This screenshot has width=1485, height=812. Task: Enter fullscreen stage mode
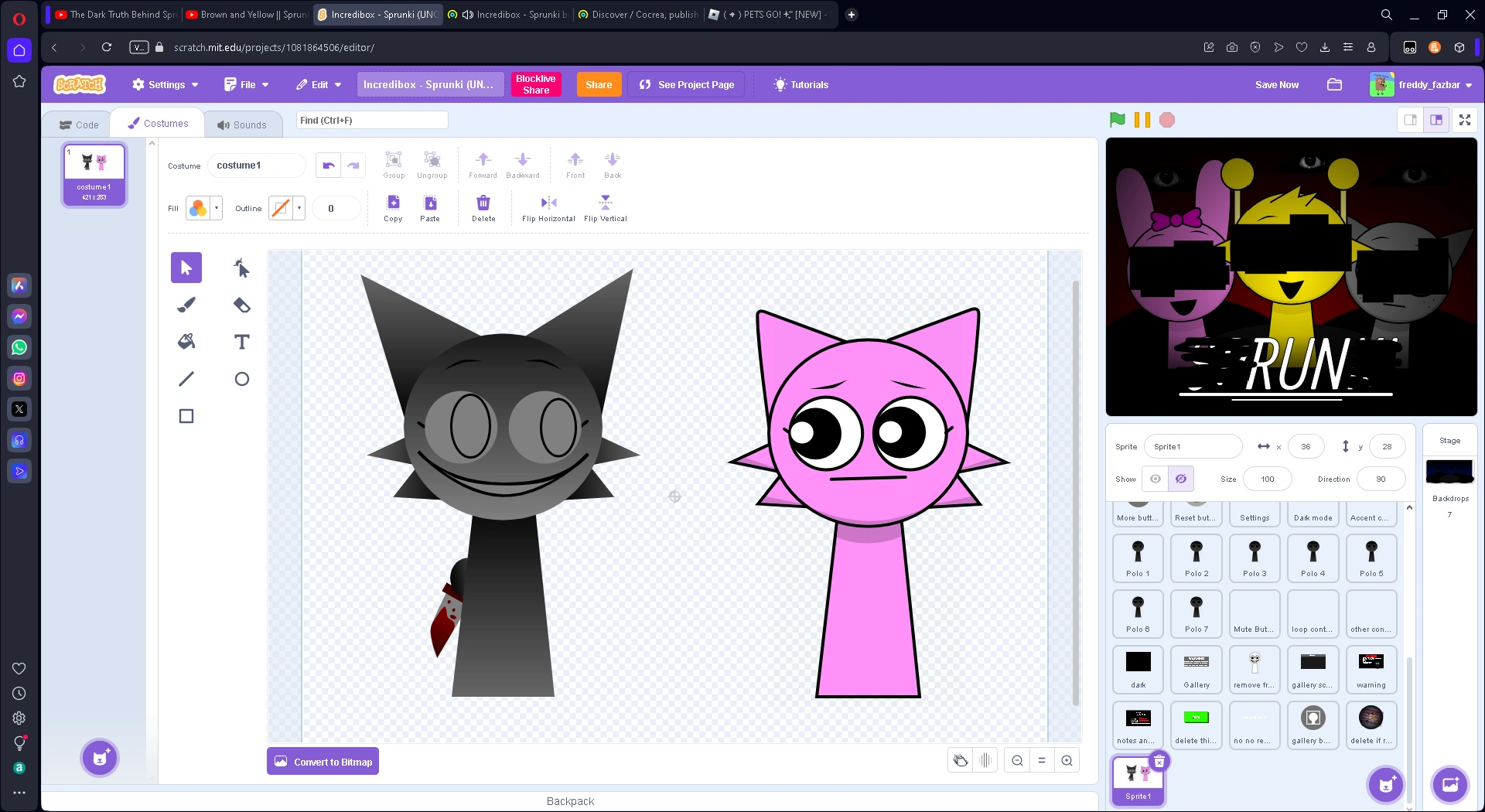(x=1464, y=120)
